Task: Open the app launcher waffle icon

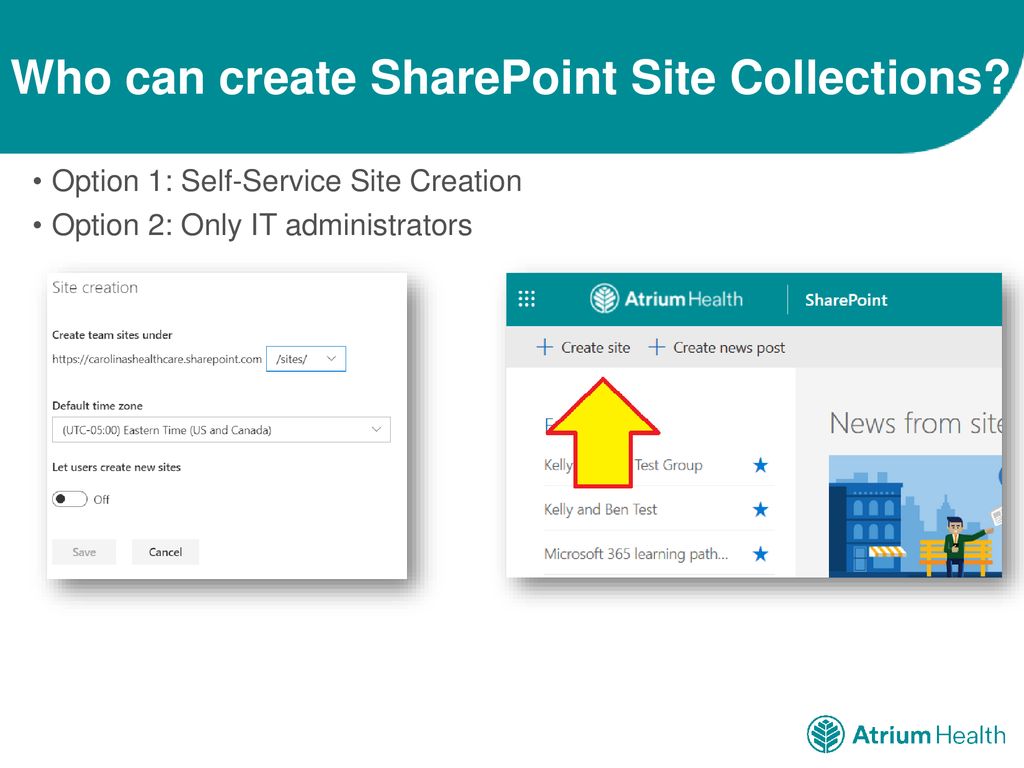Action: click(526, 299)
